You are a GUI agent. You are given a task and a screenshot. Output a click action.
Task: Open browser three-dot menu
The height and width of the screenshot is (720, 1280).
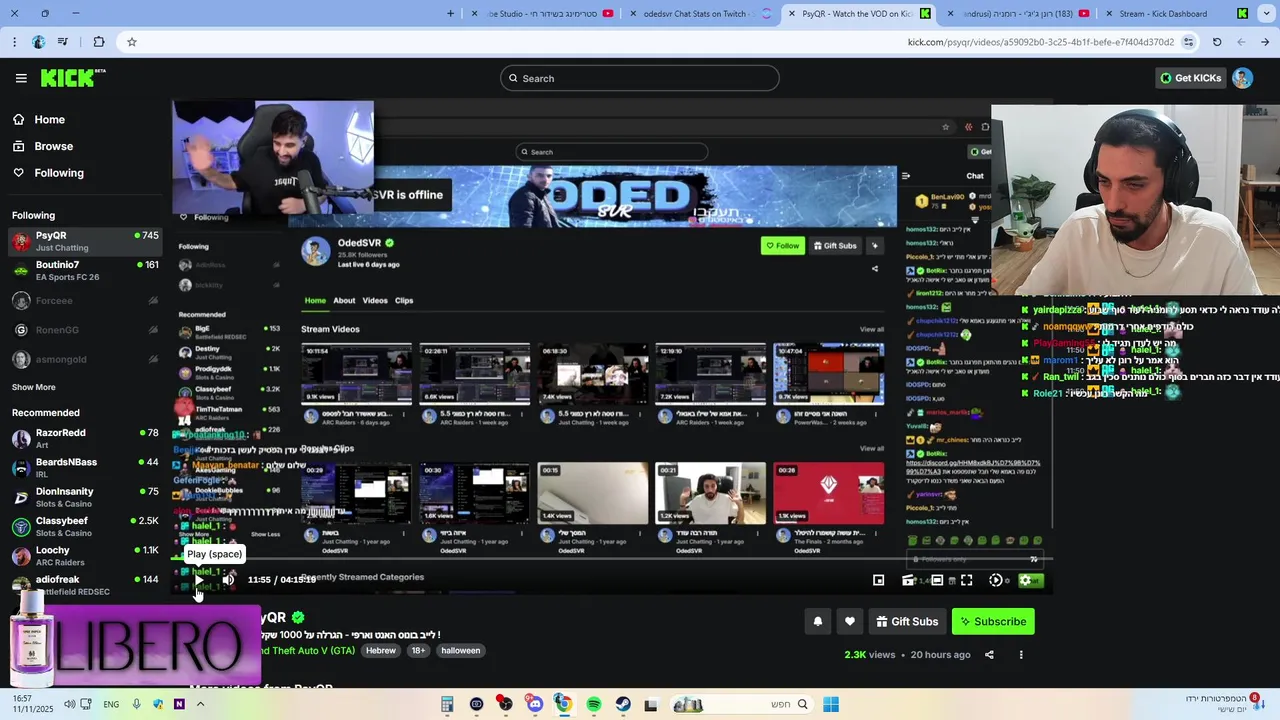14,42
